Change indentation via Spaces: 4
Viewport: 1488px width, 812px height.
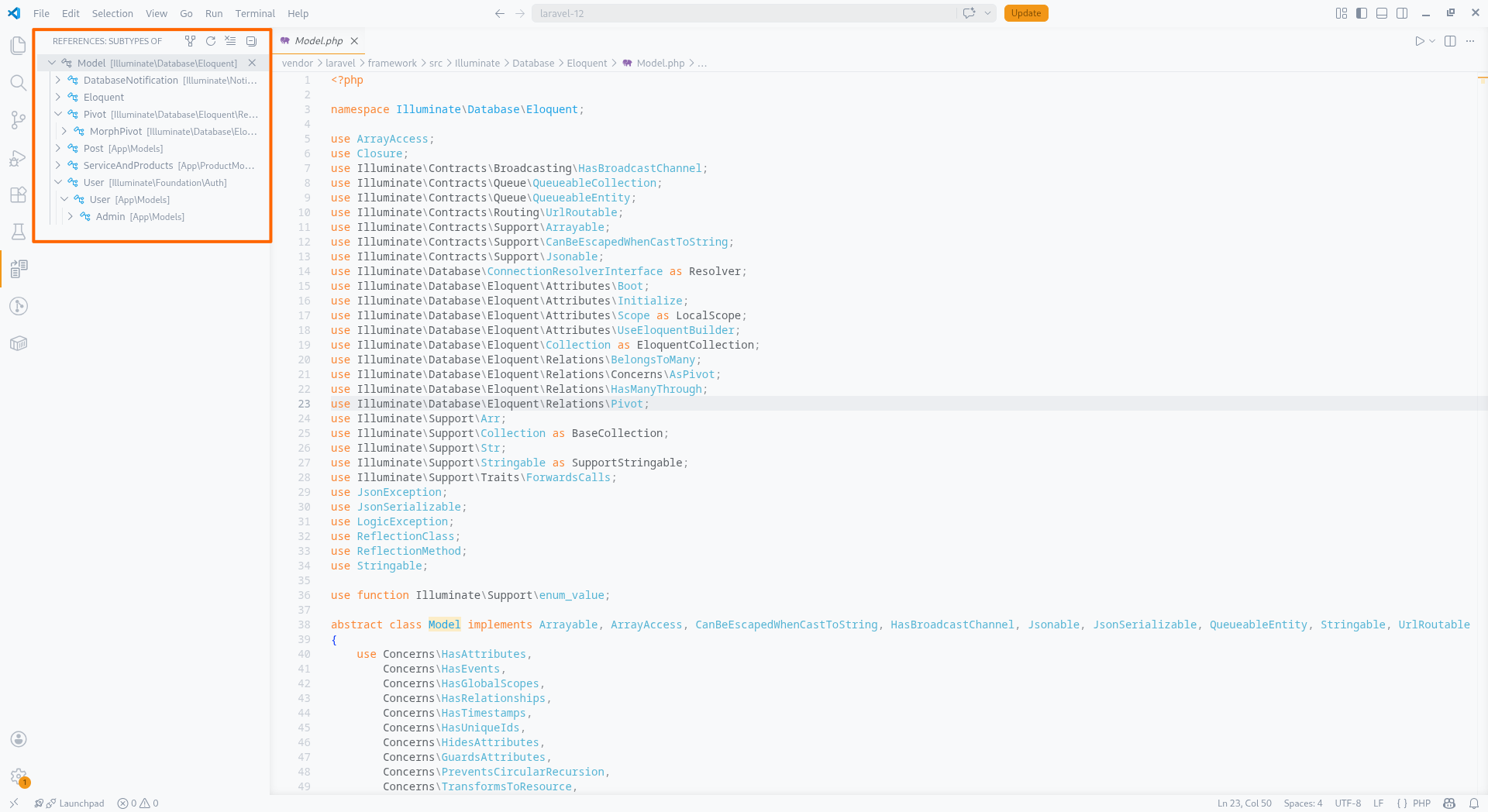1303,803
